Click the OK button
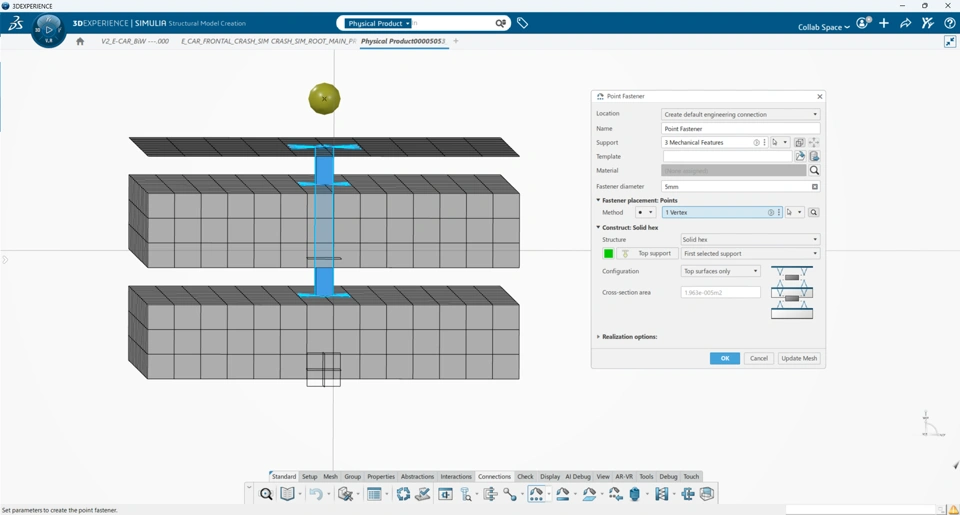This screenshot has height=515, width=960. click(725, 359)
